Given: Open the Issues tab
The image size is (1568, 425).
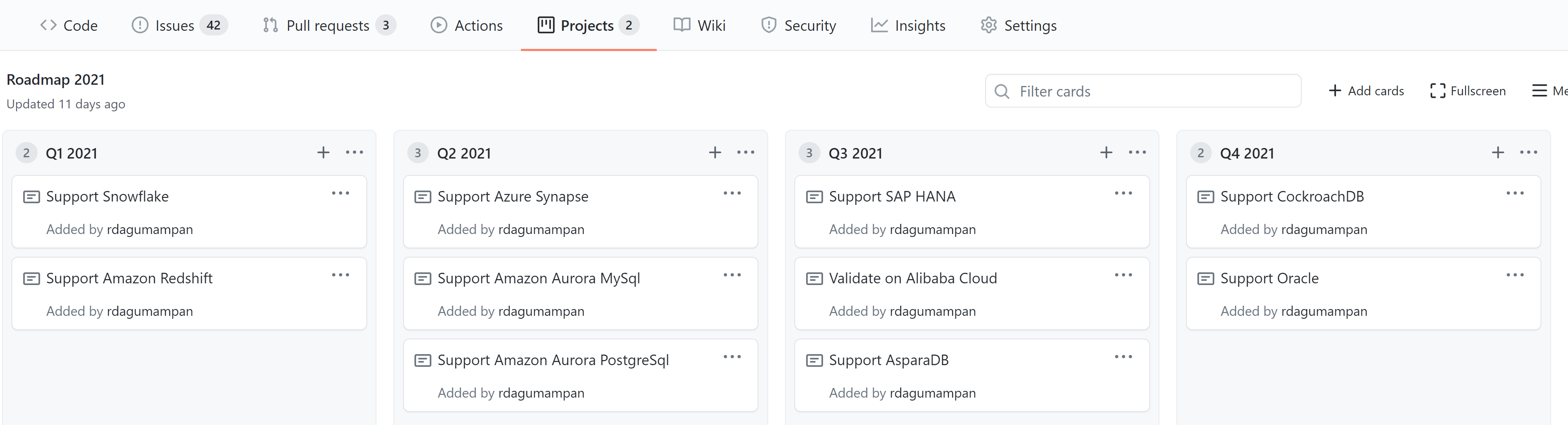Looking at the screenshot, I should click(x=179, y=26).
